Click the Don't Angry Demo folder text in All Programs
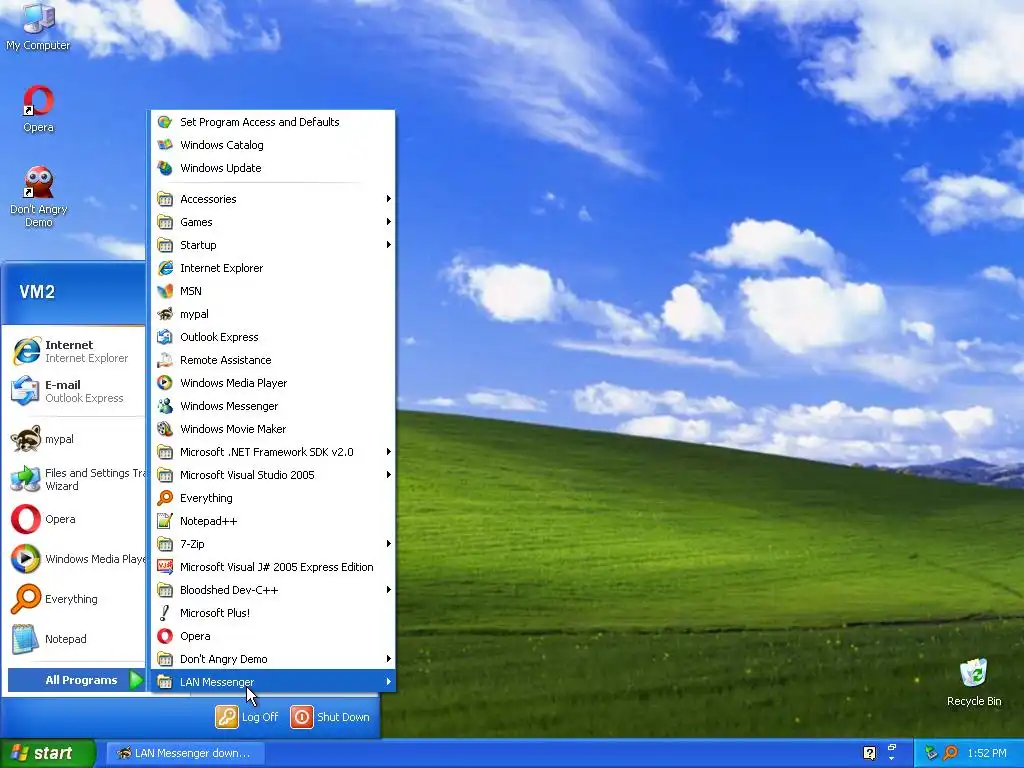 (223, 659)
